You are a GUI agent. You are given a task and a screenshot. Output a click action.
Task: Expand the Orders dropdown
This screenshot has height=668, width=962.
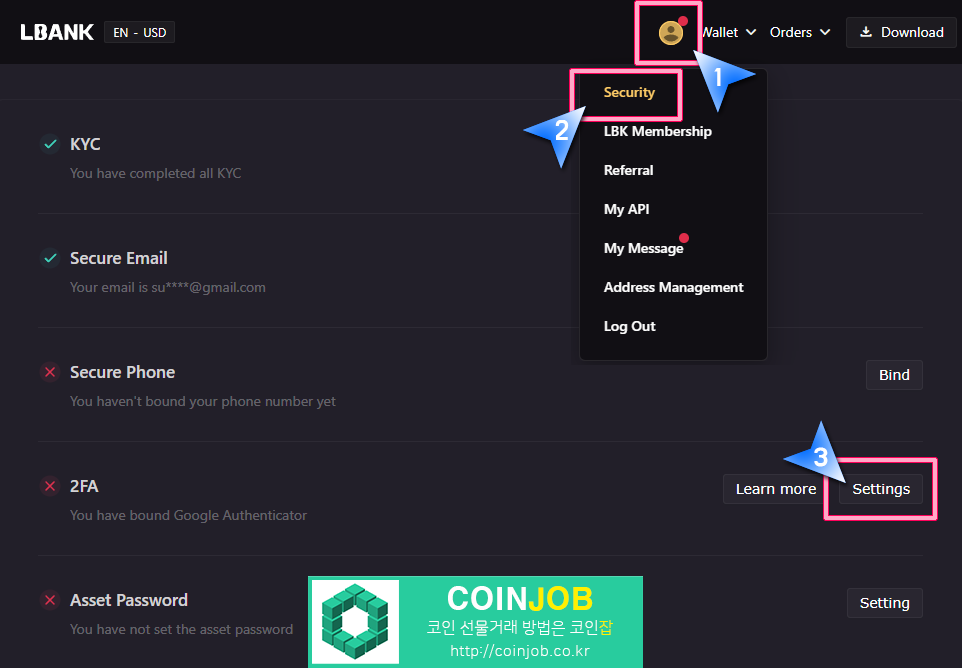(800, 33)
